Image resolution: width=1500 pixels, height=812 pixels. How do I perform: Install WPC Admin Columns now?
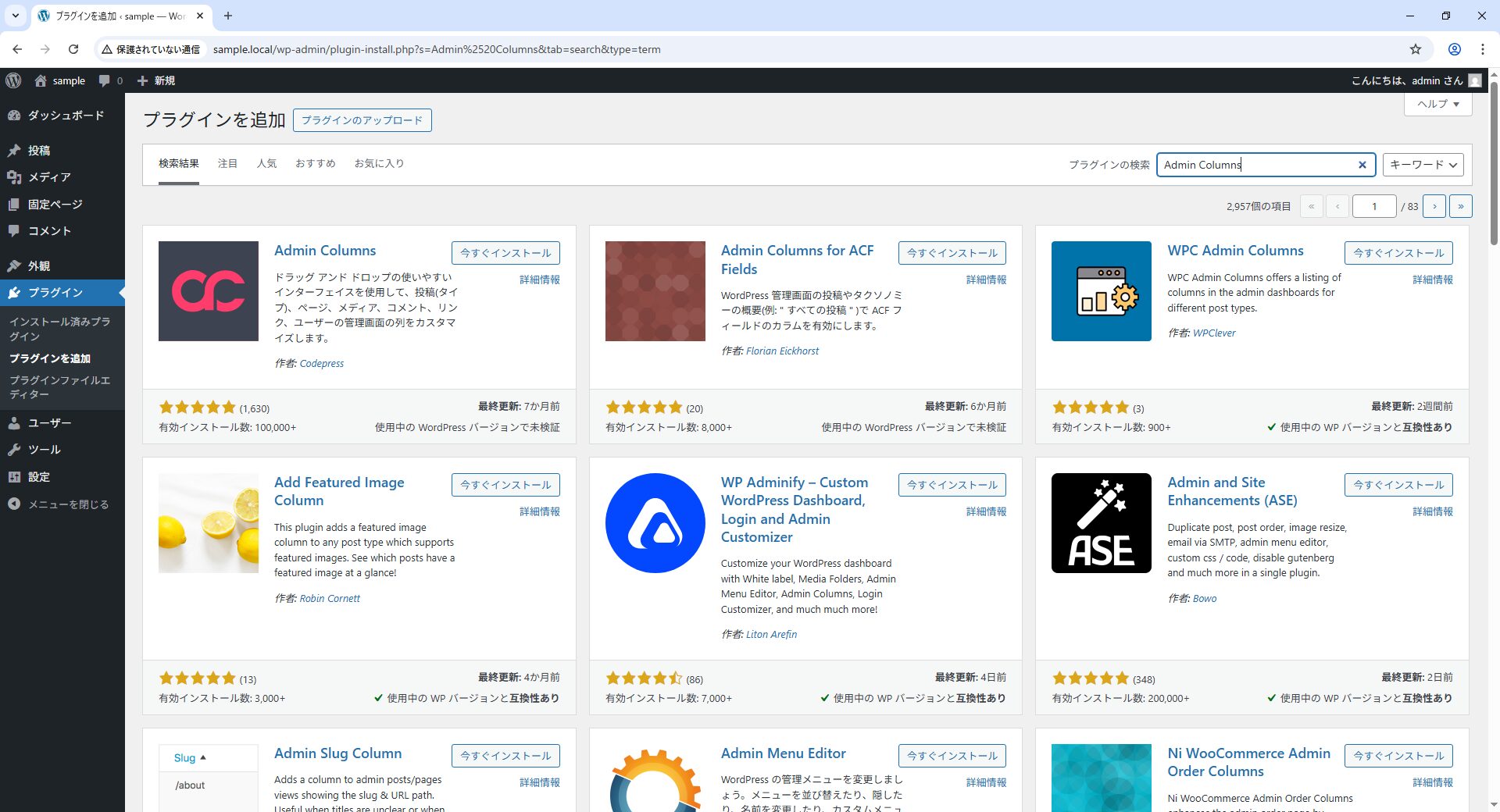click(1398, 253)
